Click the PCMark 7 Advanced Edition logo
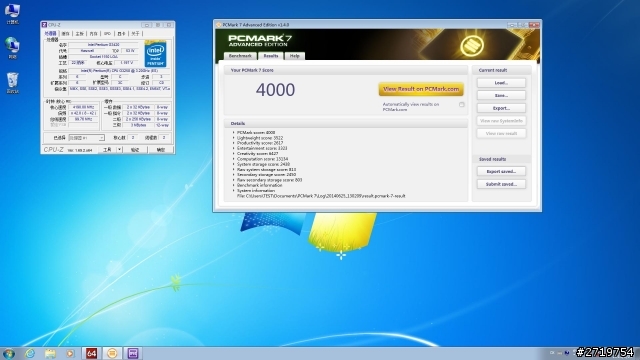The height and width of the screenshot is (360, 640). pyautogui.click(x=260, y=41)
